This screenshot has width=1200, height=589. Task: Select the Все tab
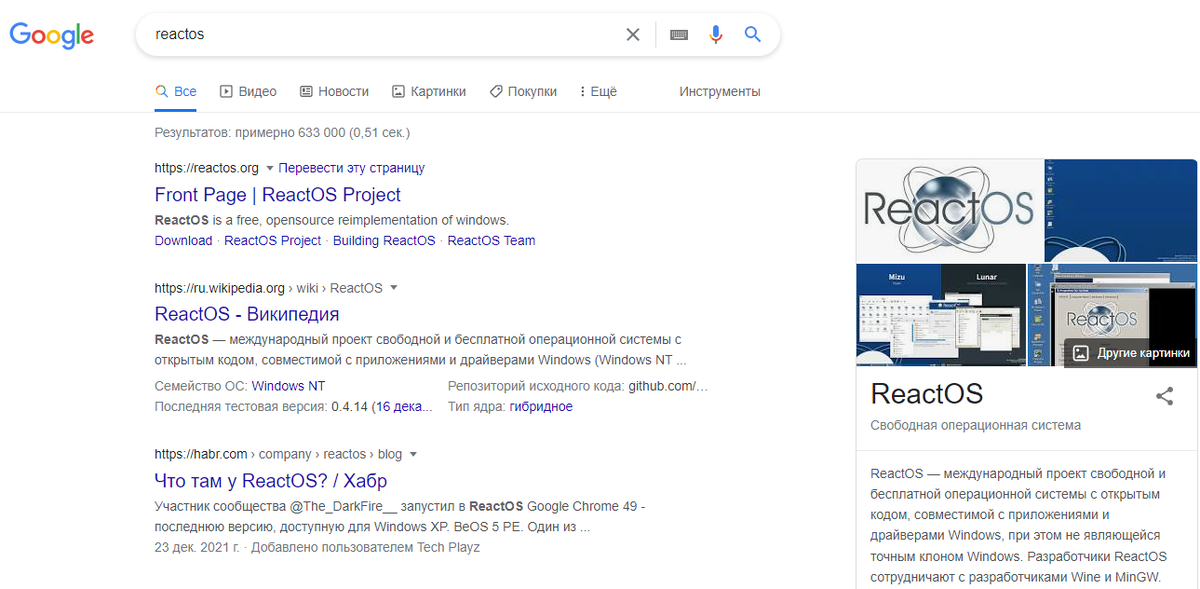coord(175,91)
